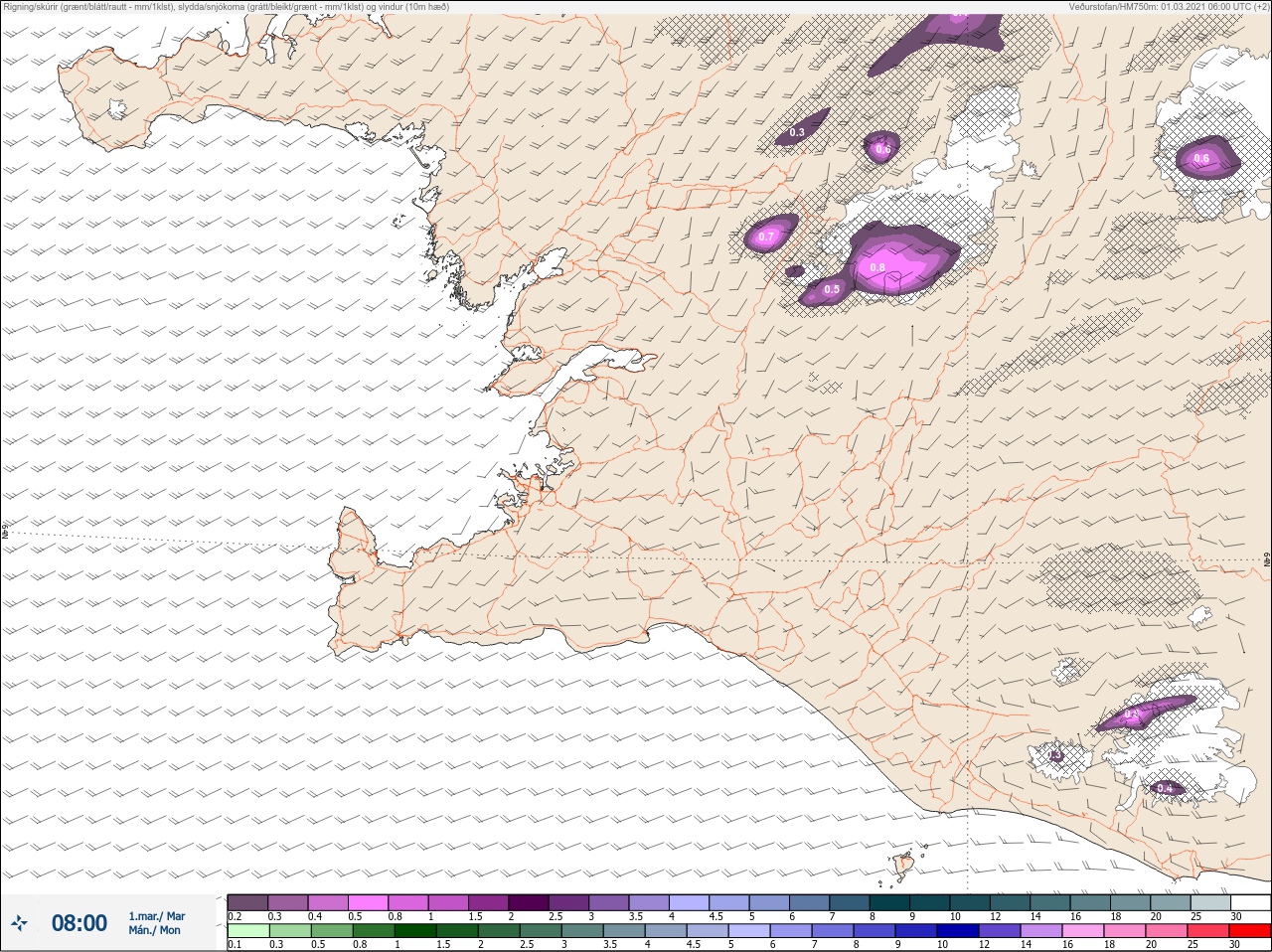Click the '0.1' tick label on lower scale
The image size is (1272, 952).
(x=235, y=945)
